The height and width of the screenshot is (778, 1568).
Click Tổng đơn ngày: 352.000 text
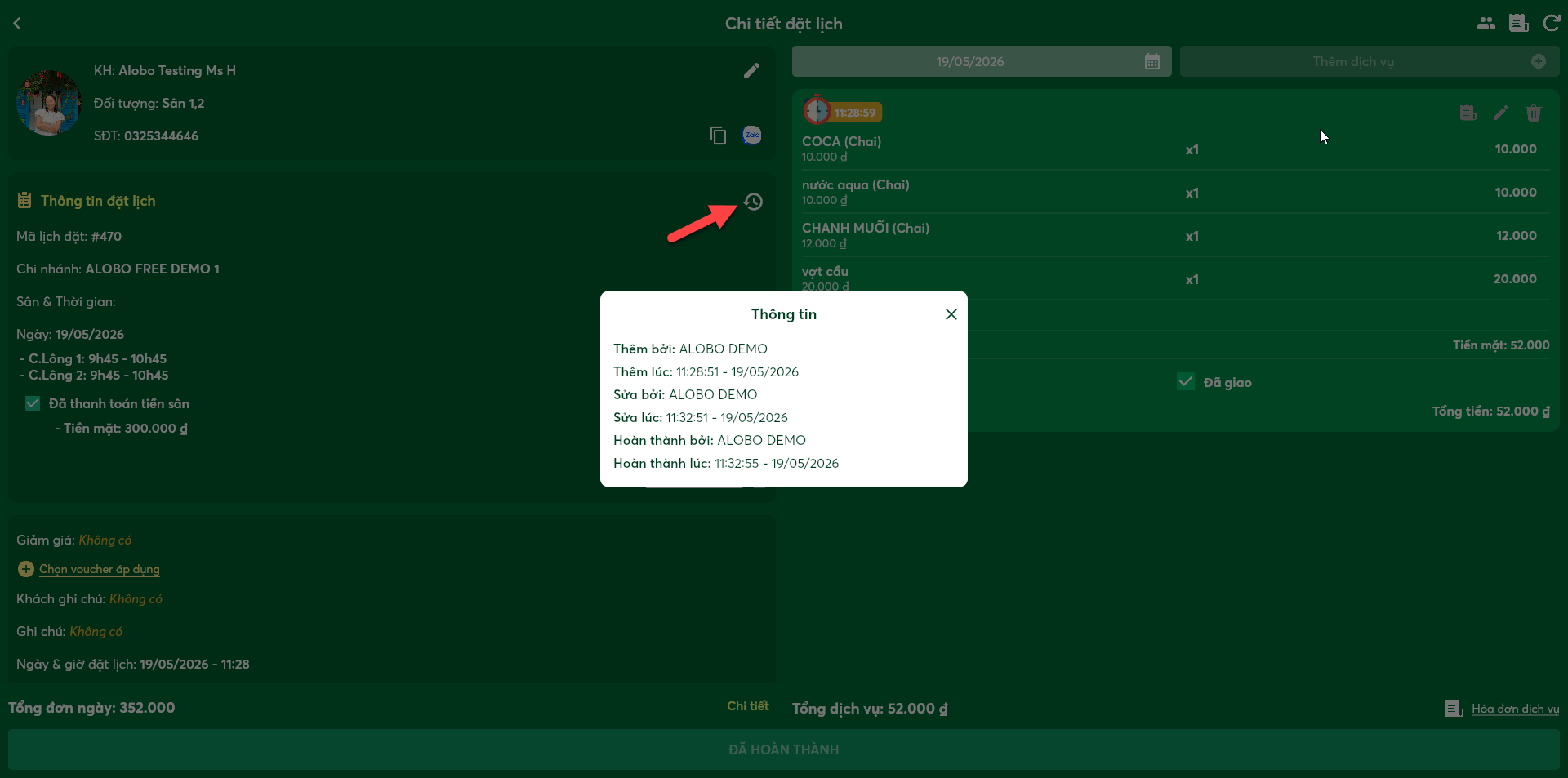click(91, 707)
